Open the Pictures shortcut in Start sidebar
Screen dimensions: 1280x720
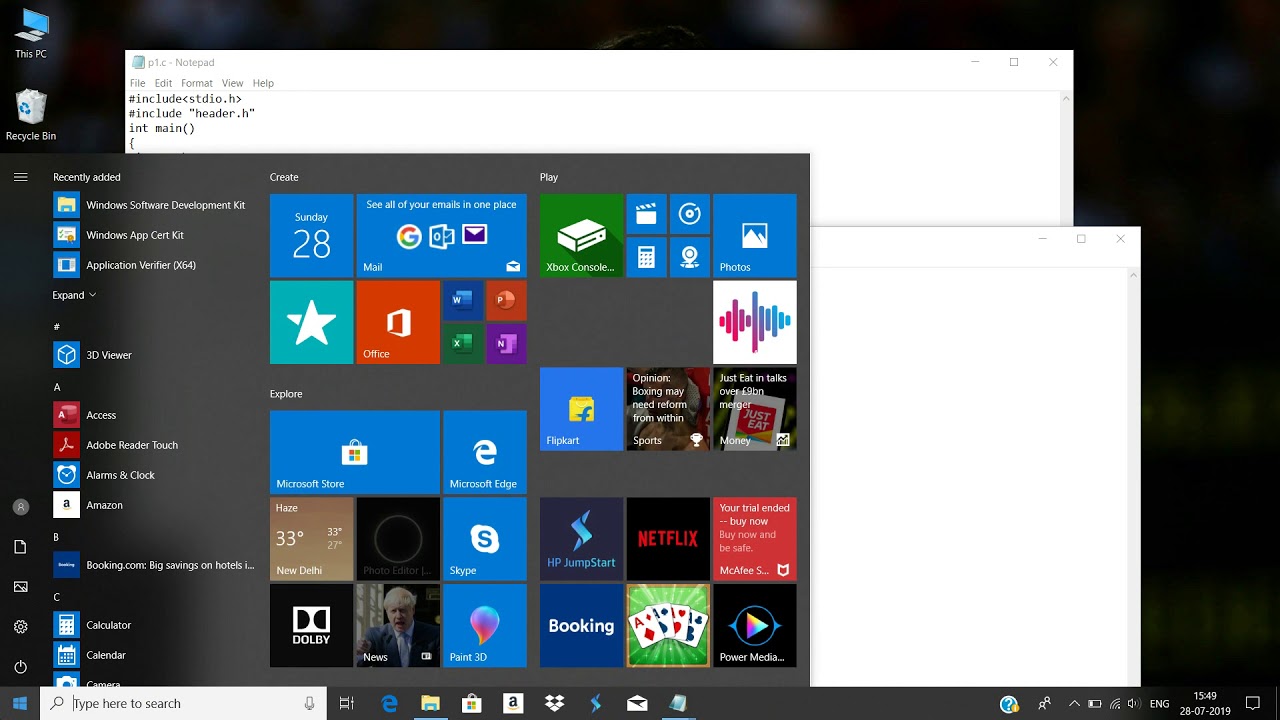tap(20, 587)
